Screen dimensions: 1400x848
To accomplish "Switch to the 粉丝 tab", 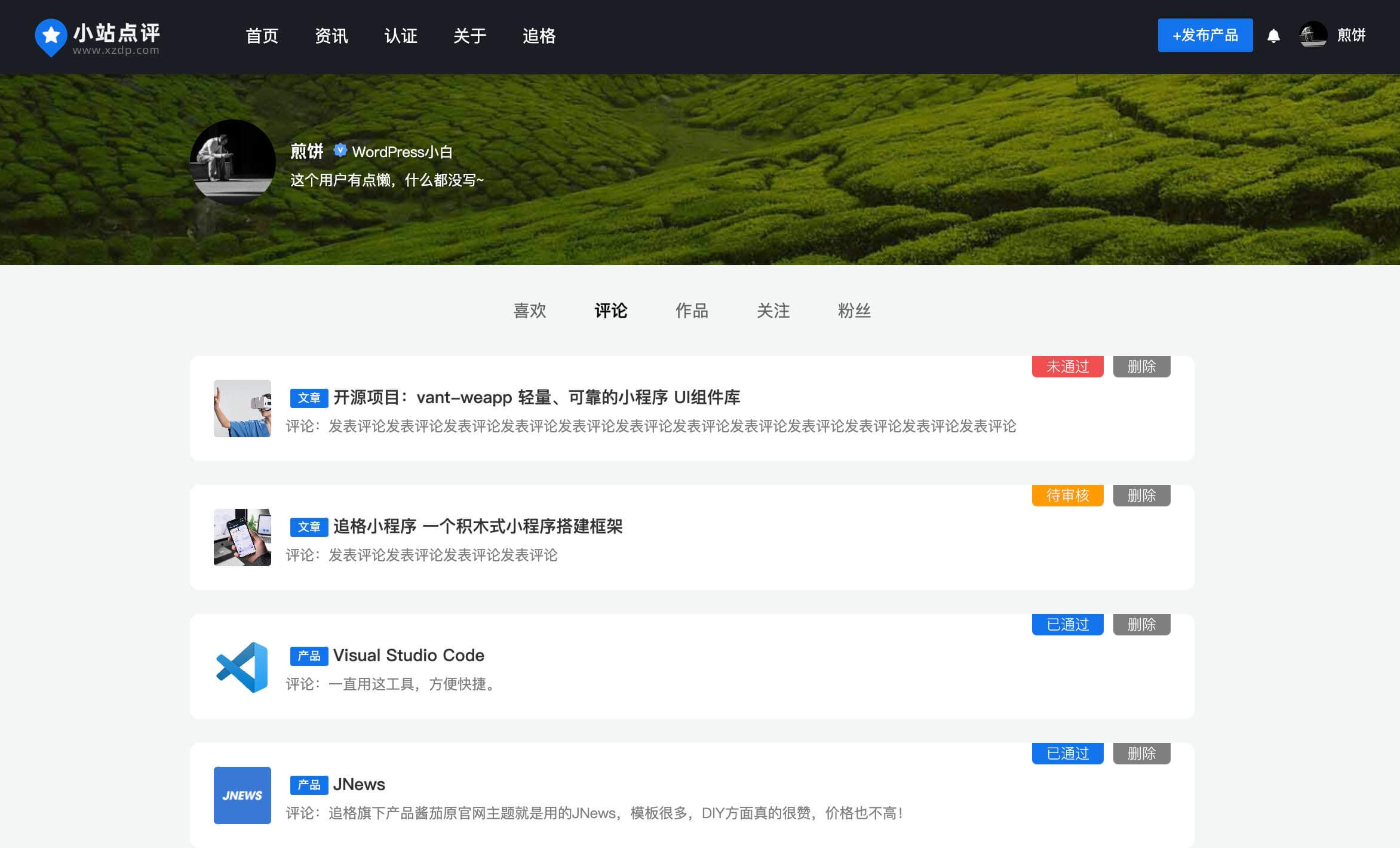I will point(854,311).
